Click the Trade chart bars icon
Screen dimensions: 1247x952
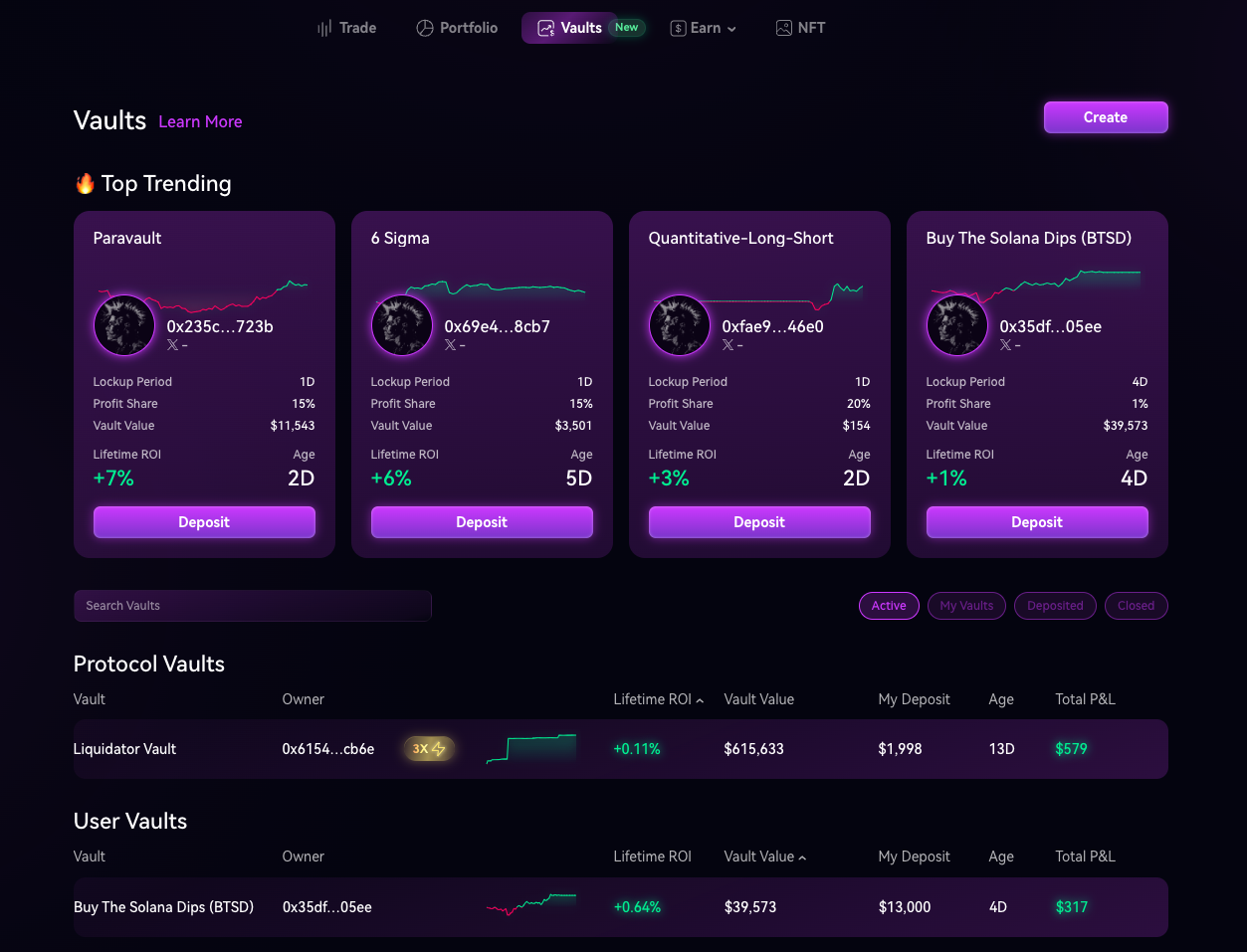324,28
